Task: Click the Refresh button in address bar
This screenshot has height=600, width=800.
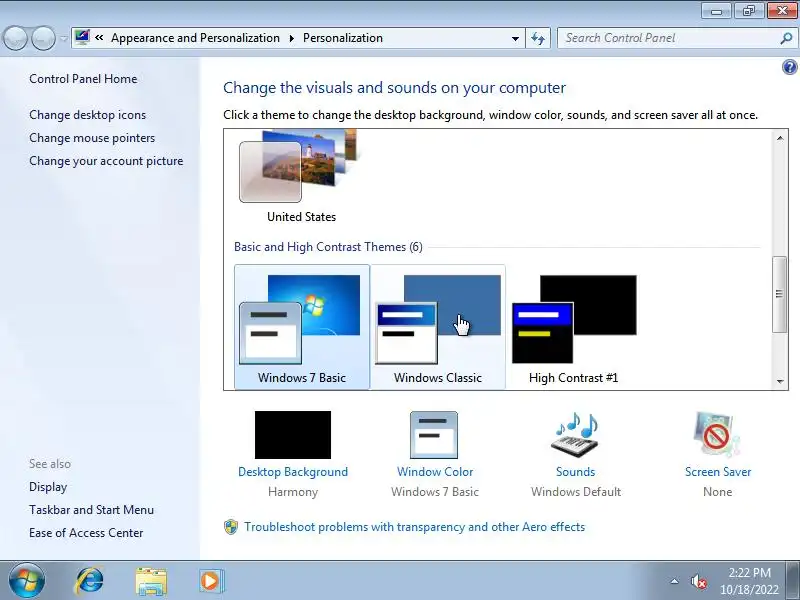Action: click(x=538, y=38)
